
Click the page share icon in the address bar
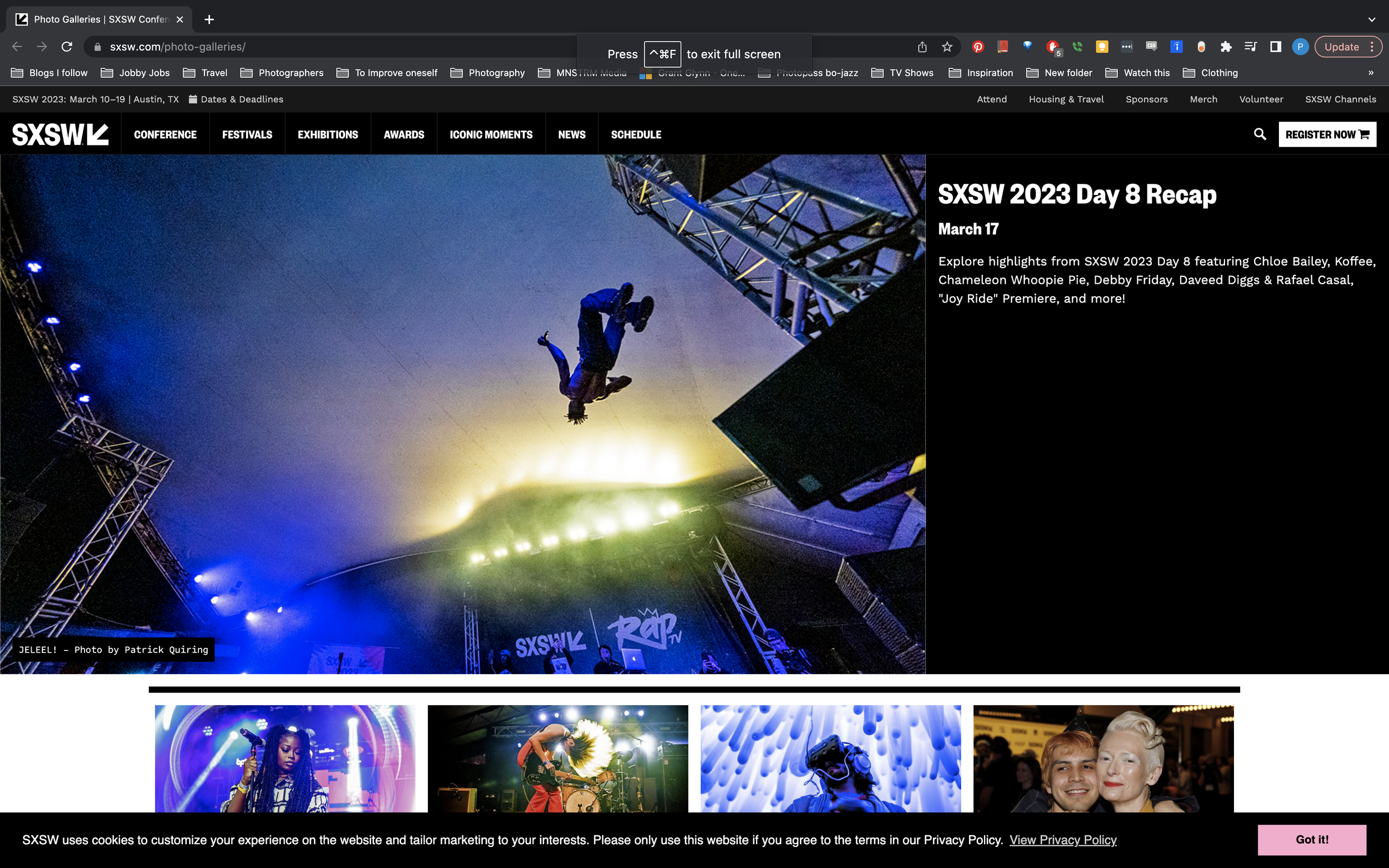[x=922, y=47]
